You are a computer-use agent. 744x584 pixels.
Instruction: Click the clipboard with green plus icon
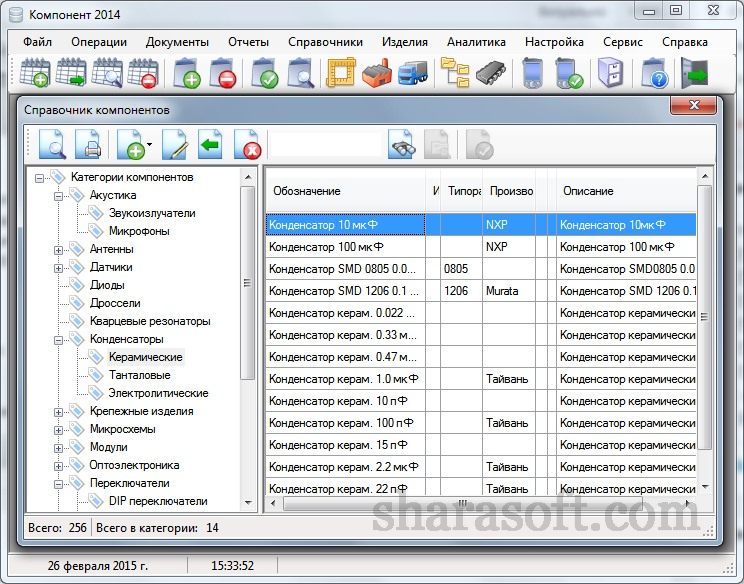coord(186,73)
